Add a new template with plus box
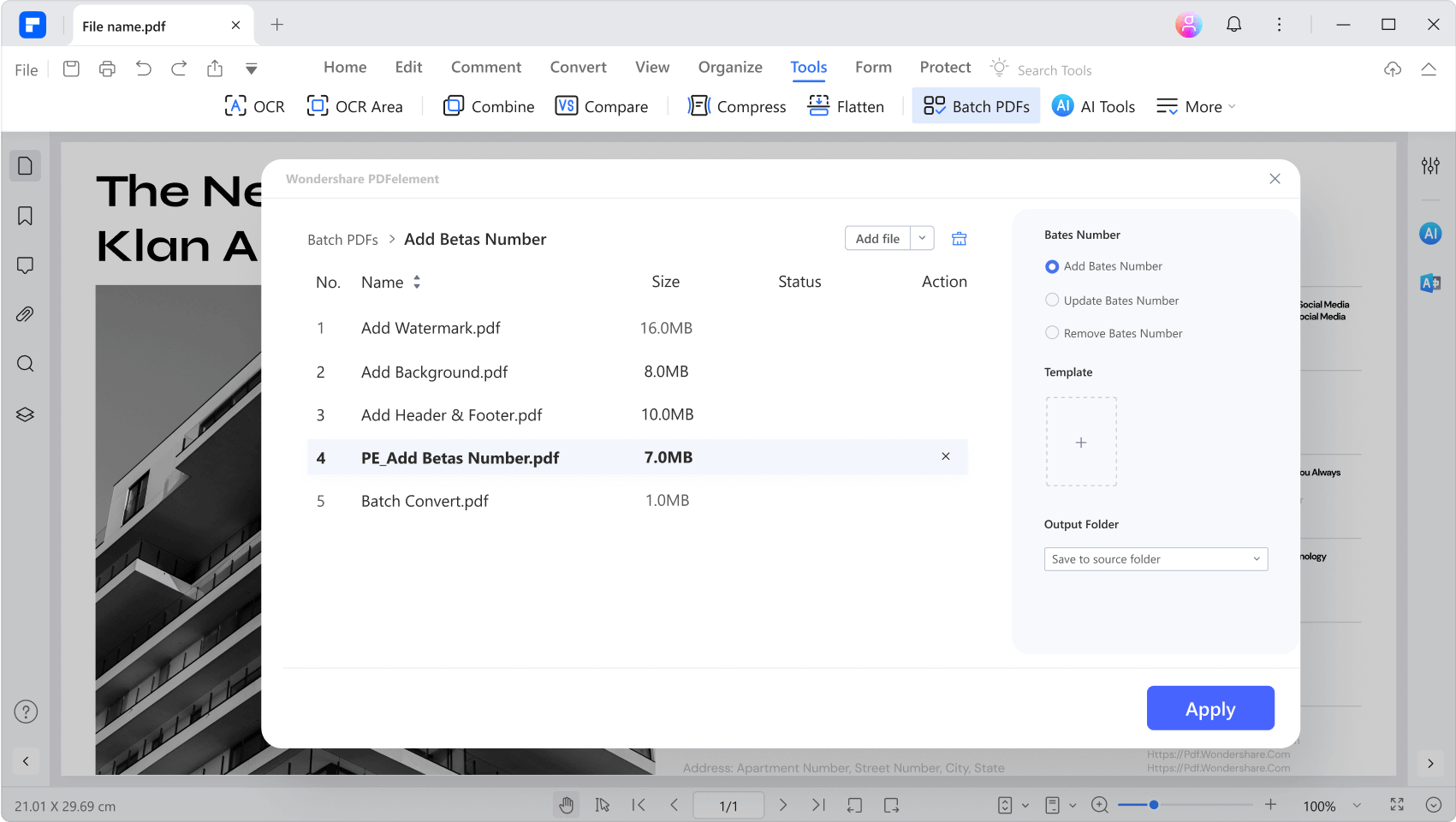 click(1081, 442)
